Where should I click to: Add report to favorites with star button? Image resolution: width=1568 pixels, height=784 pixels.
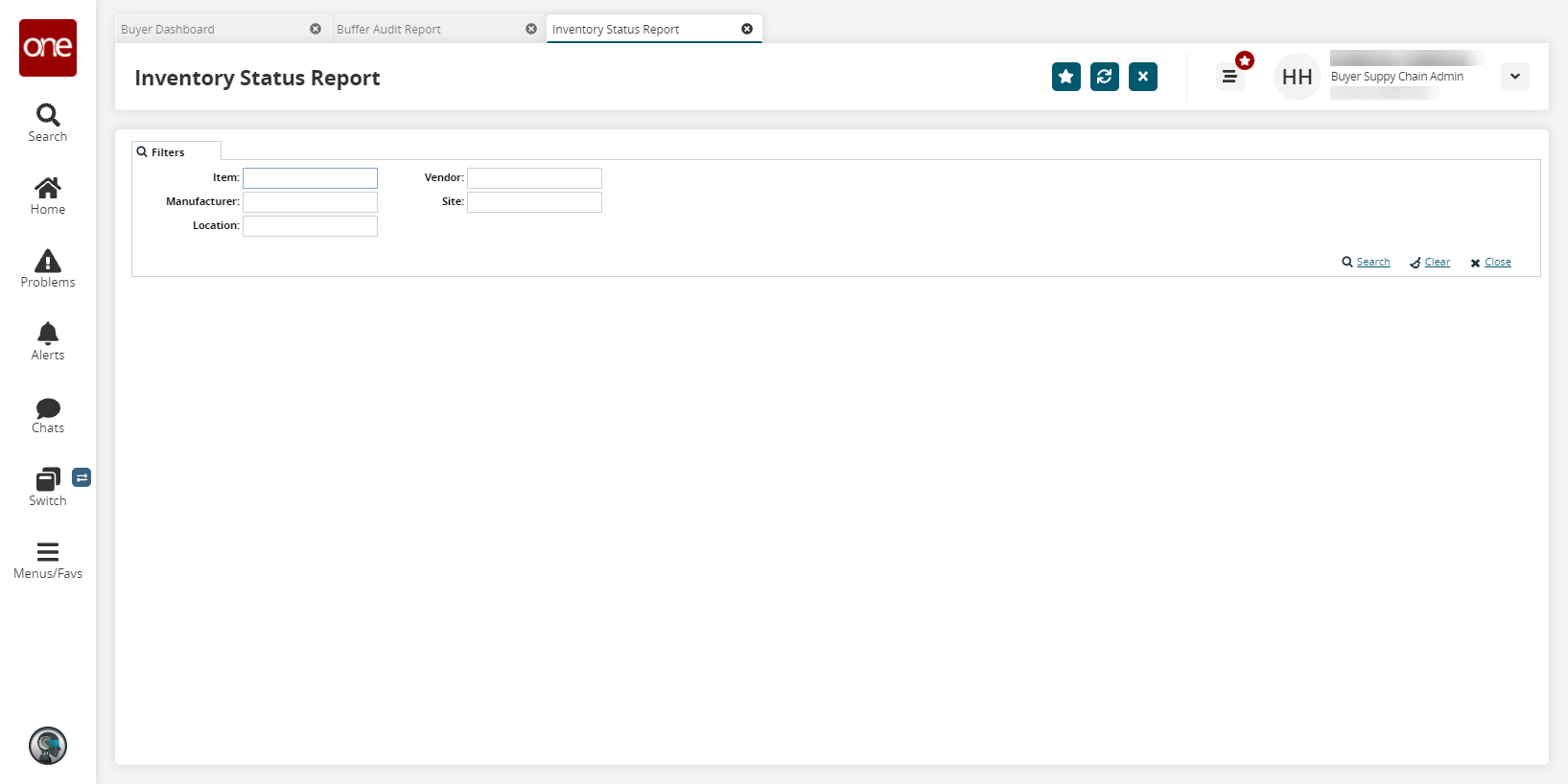click(x=1066, y=77)
